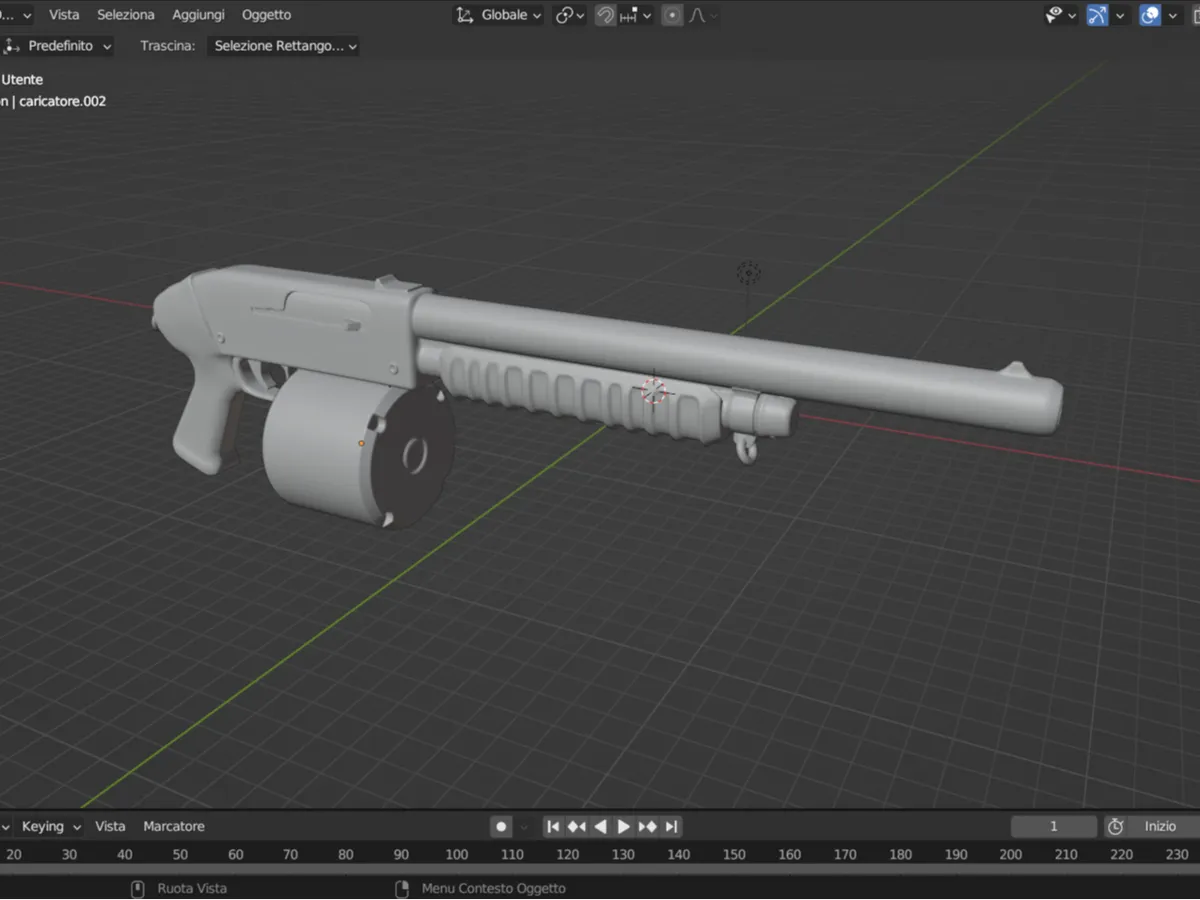Toggle the viewport gizmos icon
This screenshot has width=1200, height=900.
coord(1097,14)
